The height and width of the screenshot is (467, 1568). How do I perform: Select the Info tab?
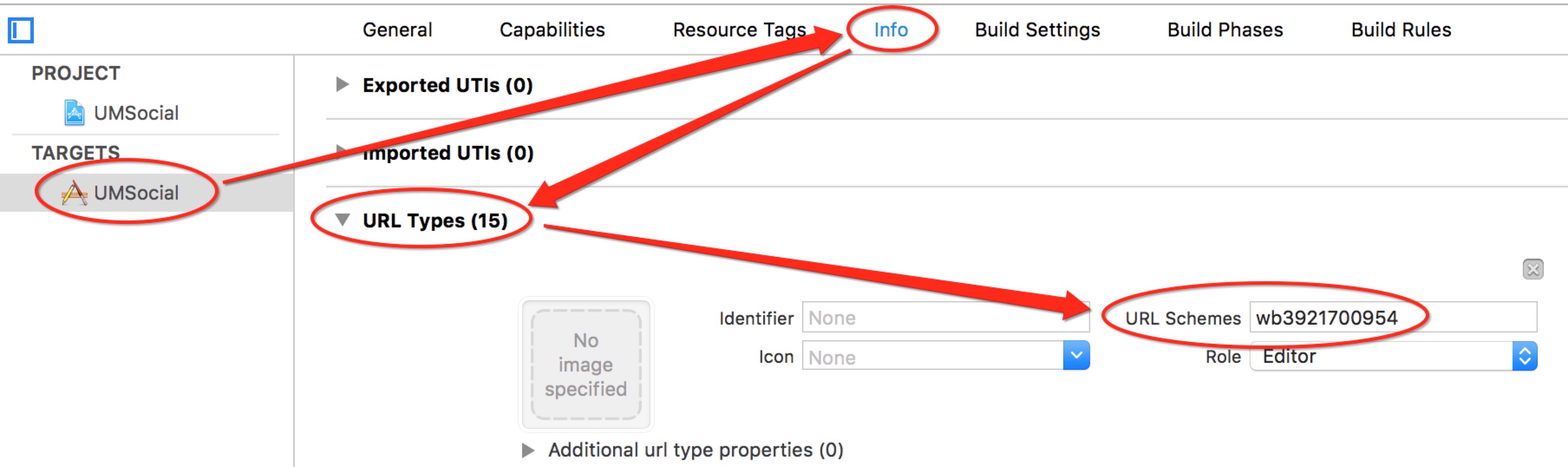click(891, 30)
